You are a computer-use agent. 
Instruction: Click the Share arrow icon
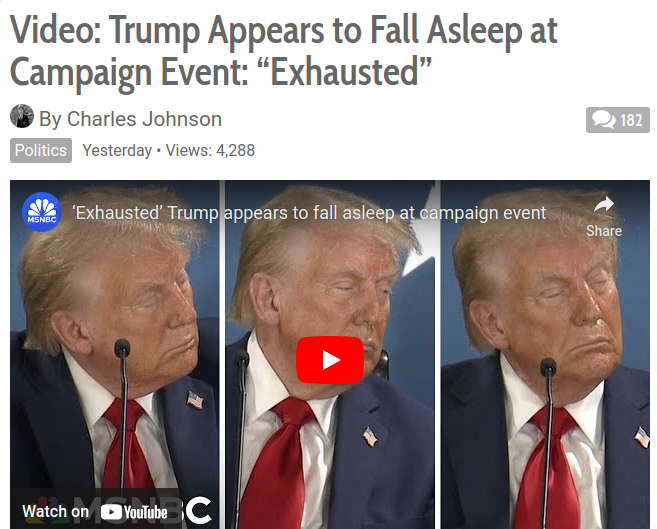pos(604,204)
